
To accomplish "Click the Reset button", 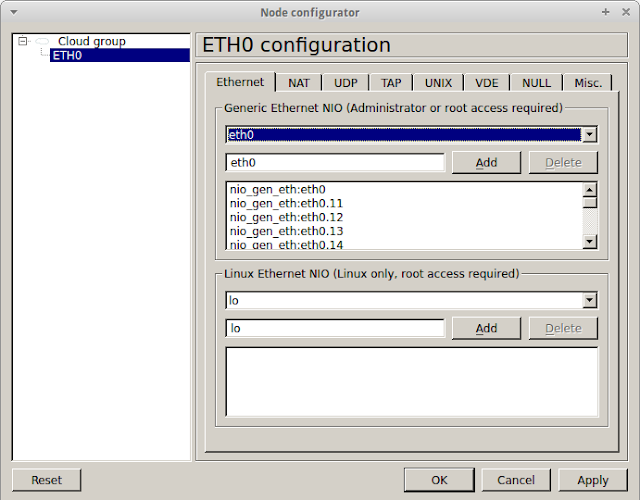I will [47, 480].
